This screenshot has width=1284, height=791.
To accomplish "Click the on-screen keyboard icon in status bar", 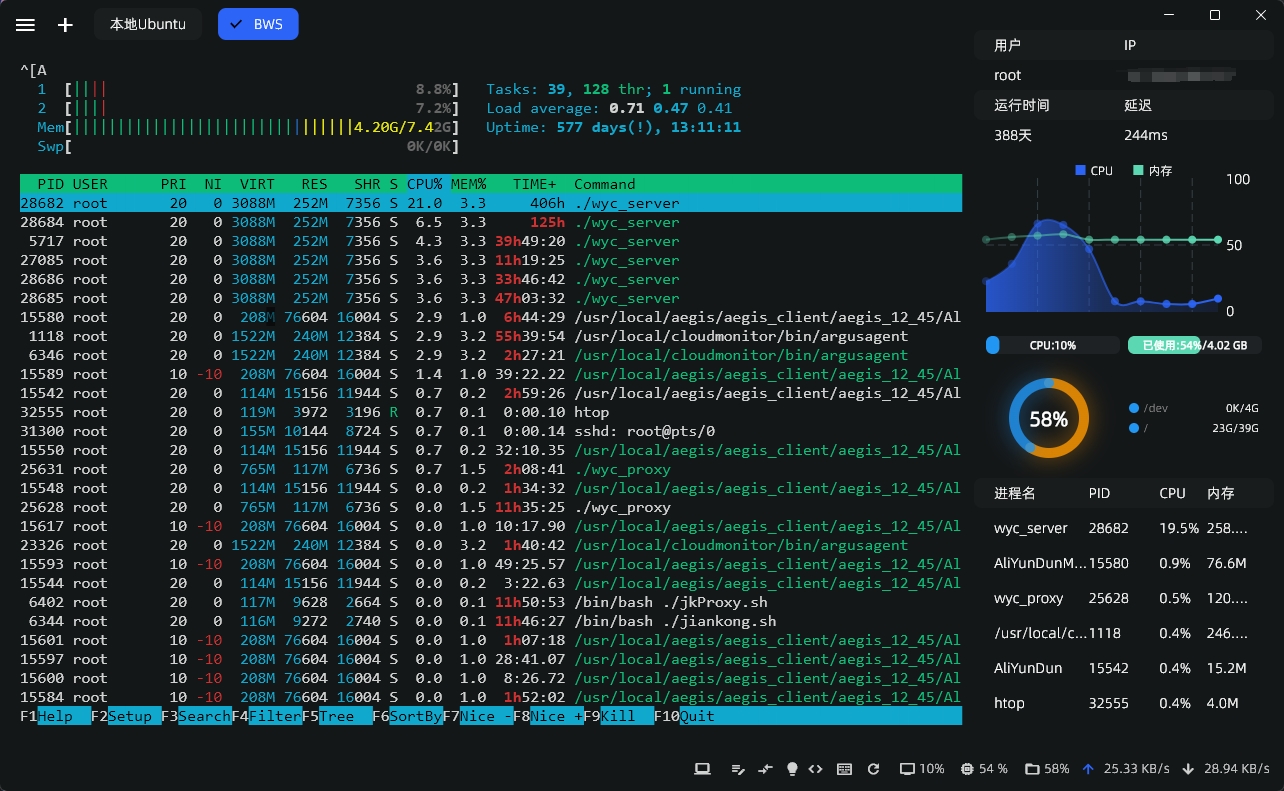I will (845, 769).
